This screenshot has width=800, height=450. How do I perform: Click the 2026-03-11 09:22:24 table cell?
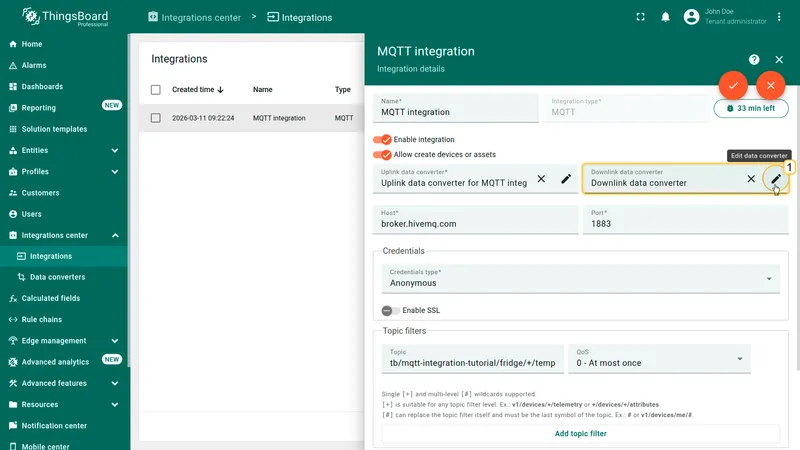203,118
